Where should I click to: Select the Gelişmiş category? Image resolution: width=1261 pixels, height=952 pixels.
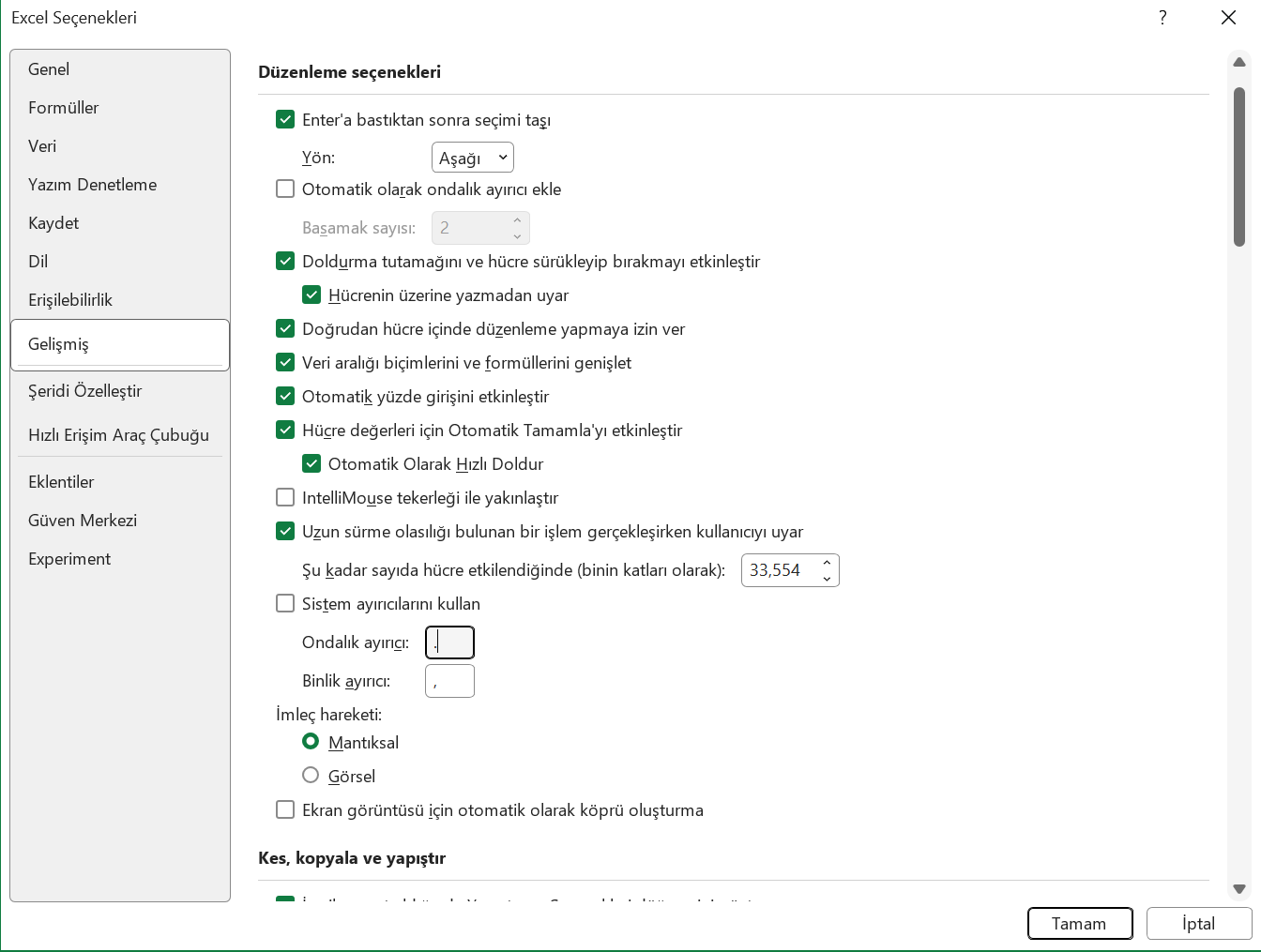[120, 344]
